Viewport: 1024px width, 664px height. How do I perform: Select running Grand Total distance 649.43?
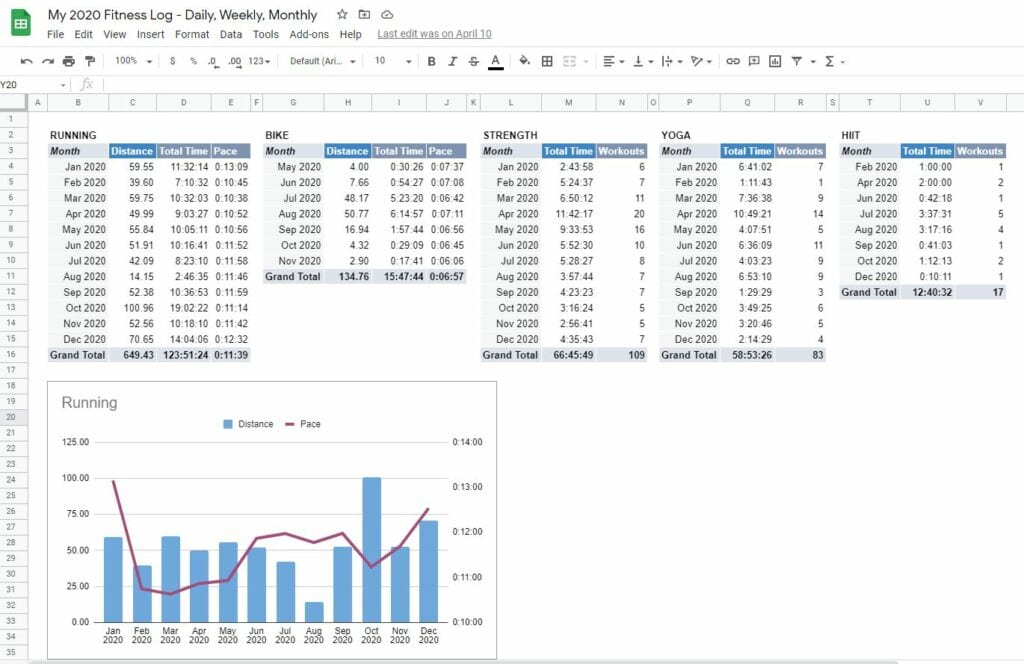[x=133, y=355]
